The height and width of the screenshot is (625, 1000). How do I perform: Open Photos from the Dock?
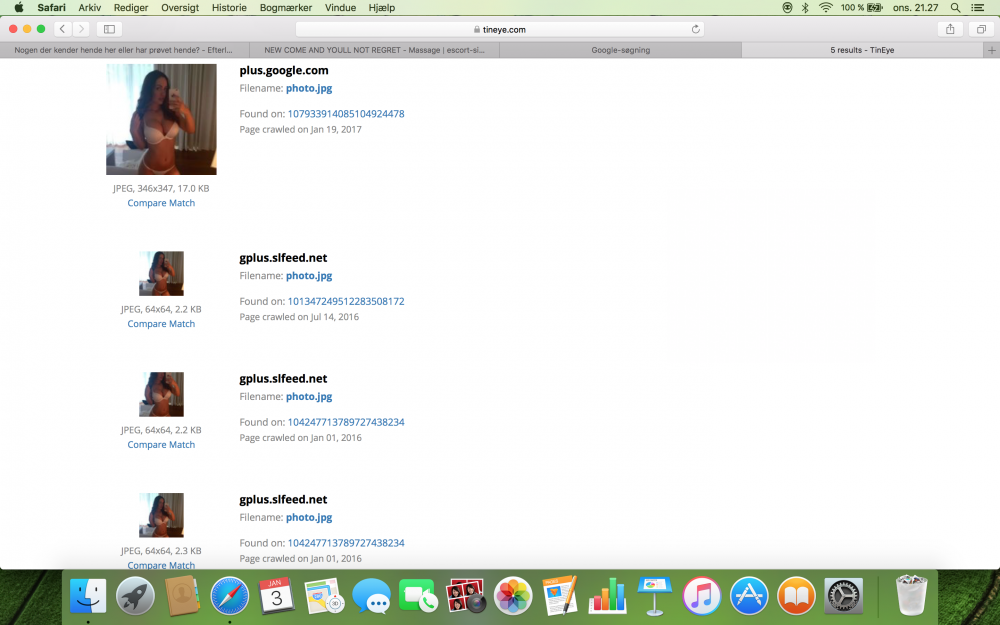click(x=513, y=596)
